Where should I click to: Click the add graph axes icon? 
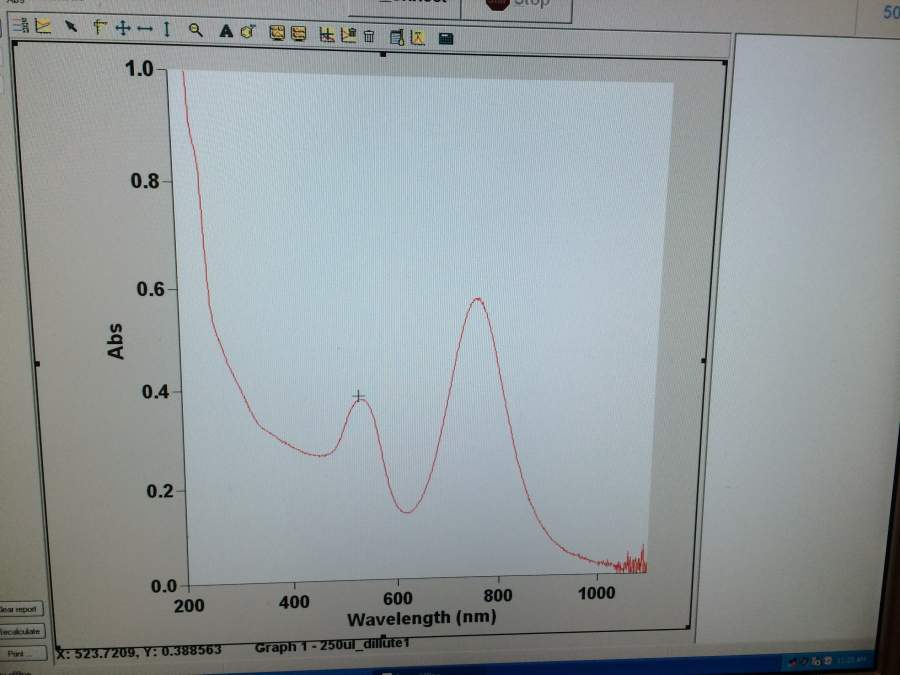[327, 35]
